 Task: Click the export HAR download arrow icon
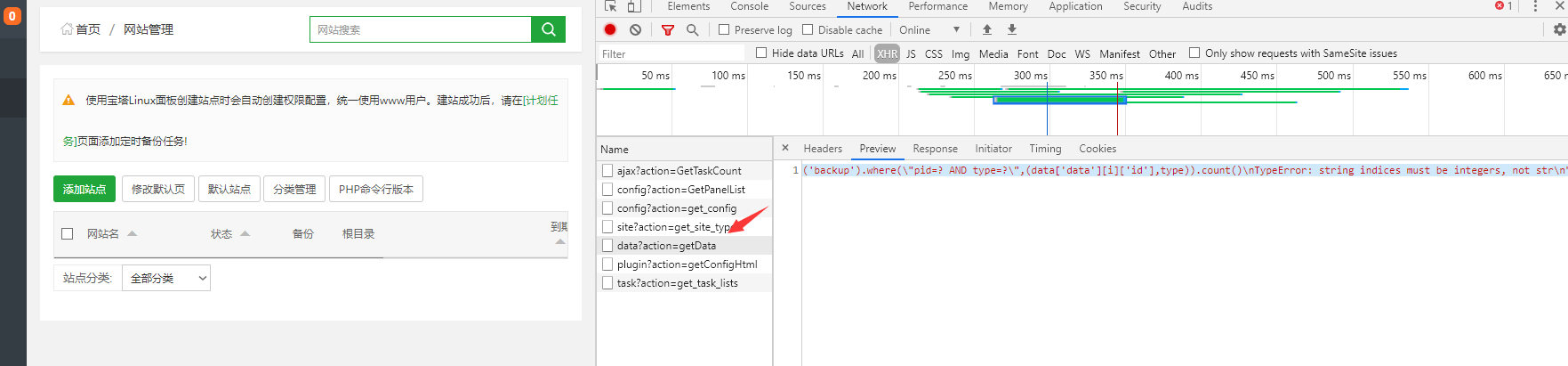tap(1012, 29)
